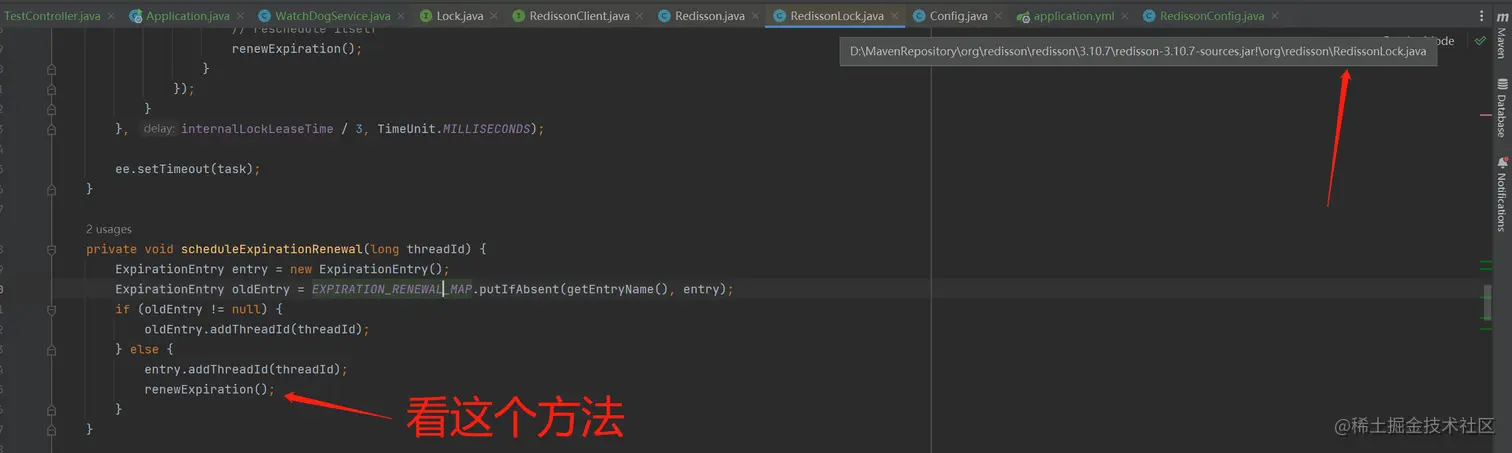The width and height of the screenshot is (1512, 453).
Task: Click the class icon on RedissonConfig.java tab
Action: (x=1149, y=16)
